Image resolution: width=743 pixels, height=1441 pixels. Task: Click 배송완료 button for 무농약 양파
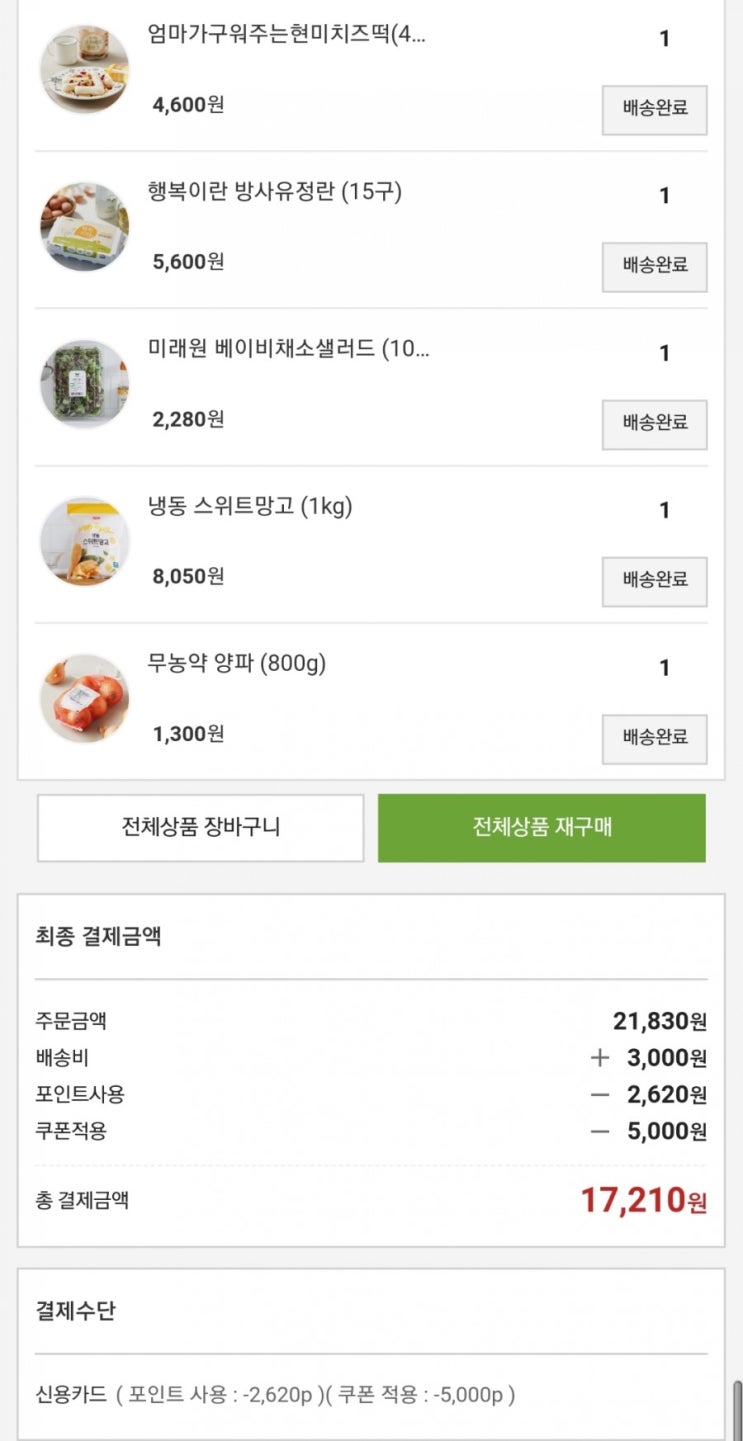point(654,739)
